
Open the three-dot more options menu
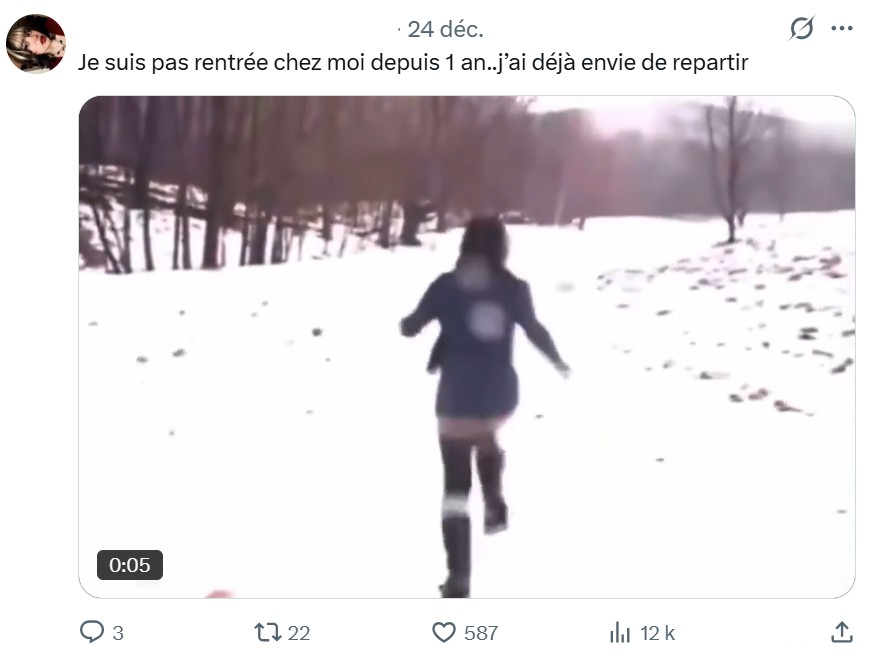pos(842,28)
